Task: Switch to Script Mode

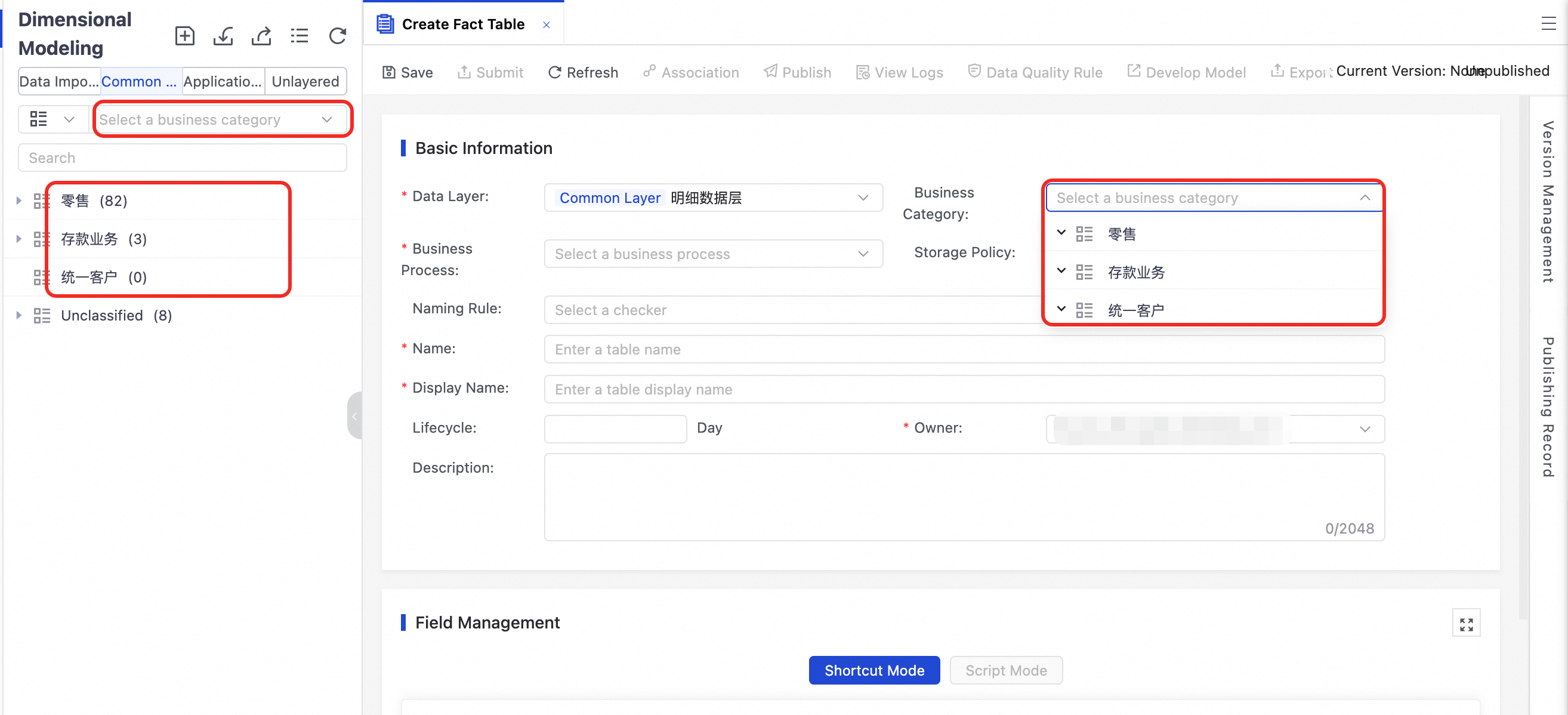Action: coord(1005,671)
